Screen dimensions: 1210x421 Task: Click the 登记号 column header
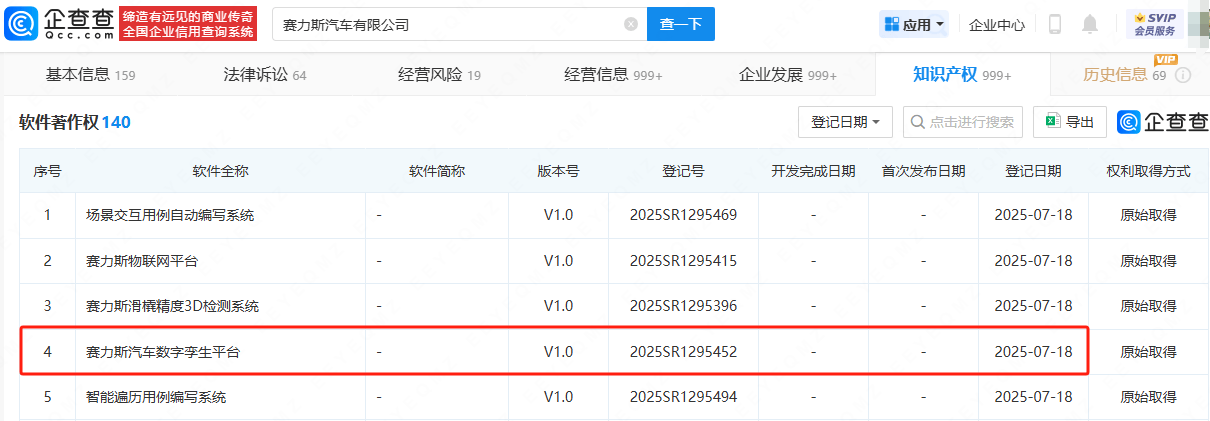point(683,171)
